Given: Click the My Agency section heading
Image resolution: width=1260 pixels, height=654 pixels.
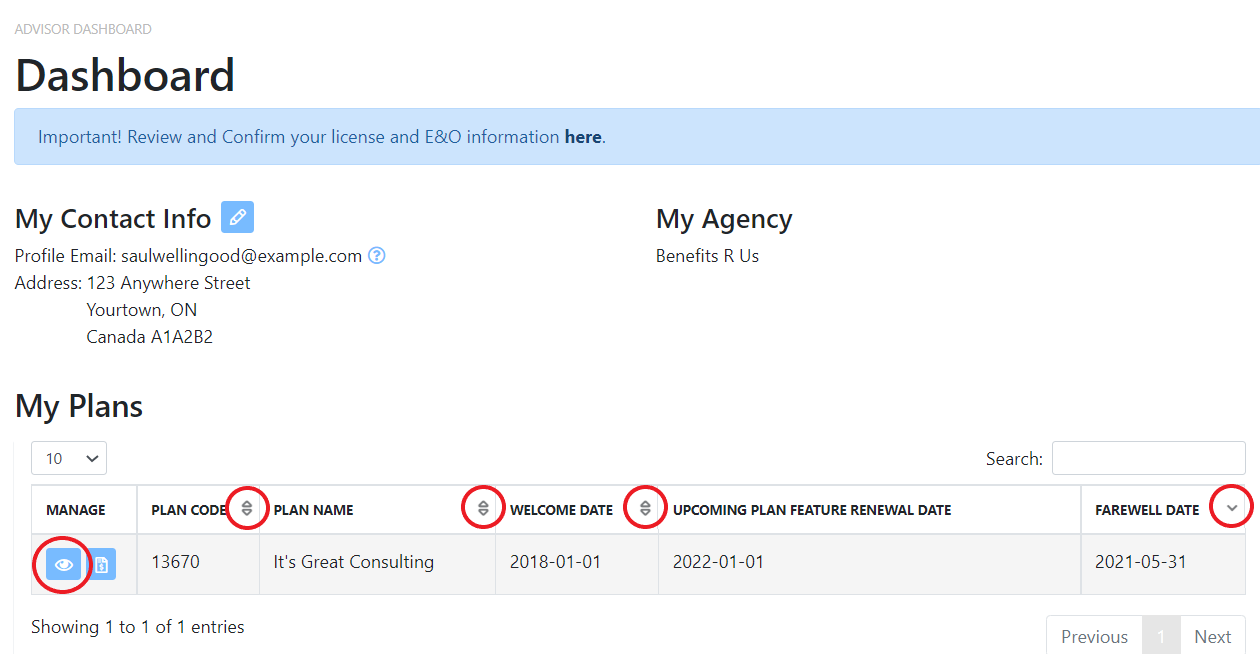Looking at the screenshot, I should click(x=724, y=219).
